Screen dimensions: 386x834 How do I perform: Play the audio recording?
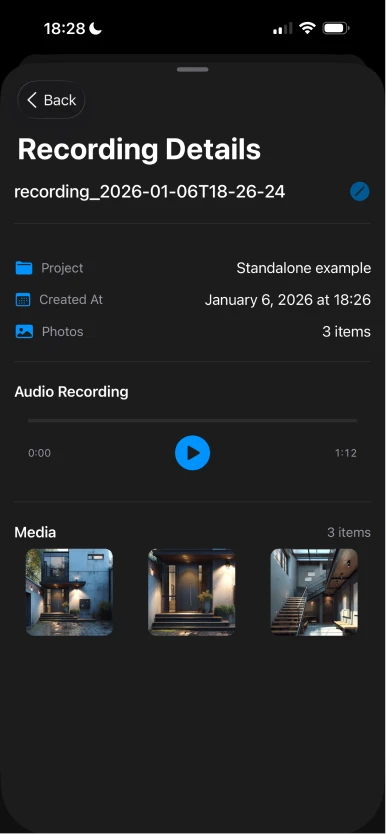pos(192,453)
